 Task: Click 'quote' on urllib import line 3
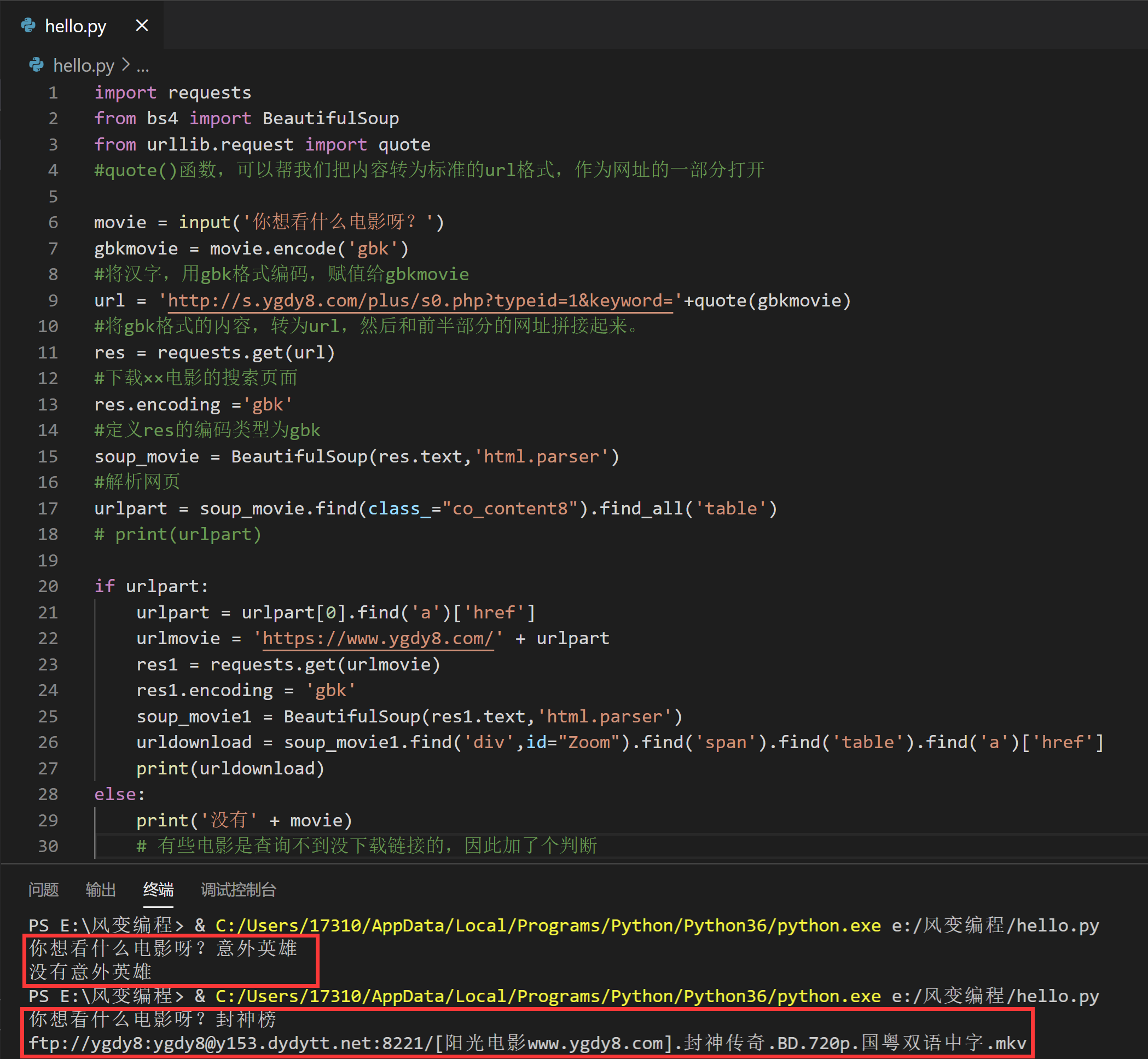(x=404, y=144)
